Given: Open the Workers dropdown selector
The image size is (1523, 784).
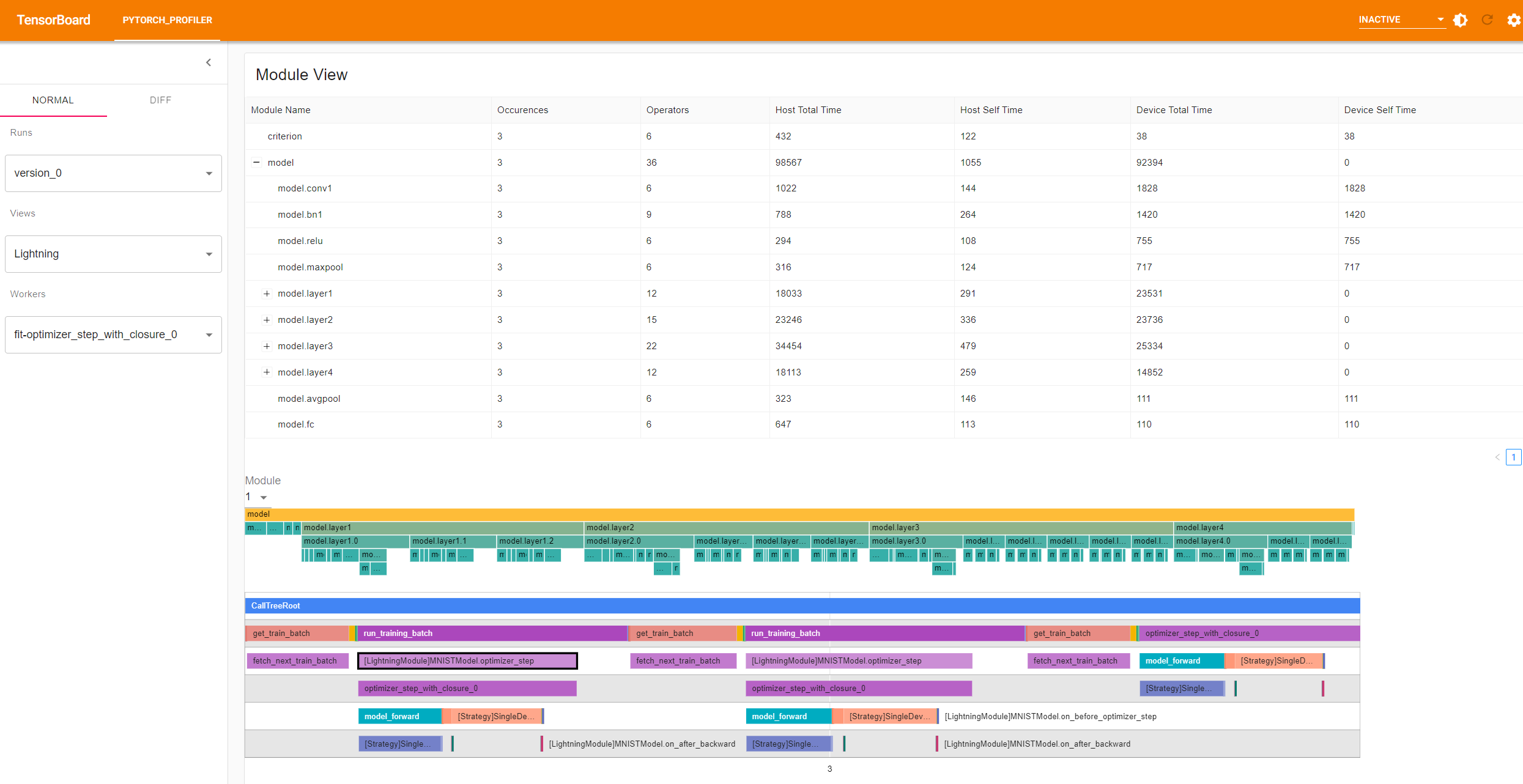Looking at the screenshot, I should click(113, 335).
